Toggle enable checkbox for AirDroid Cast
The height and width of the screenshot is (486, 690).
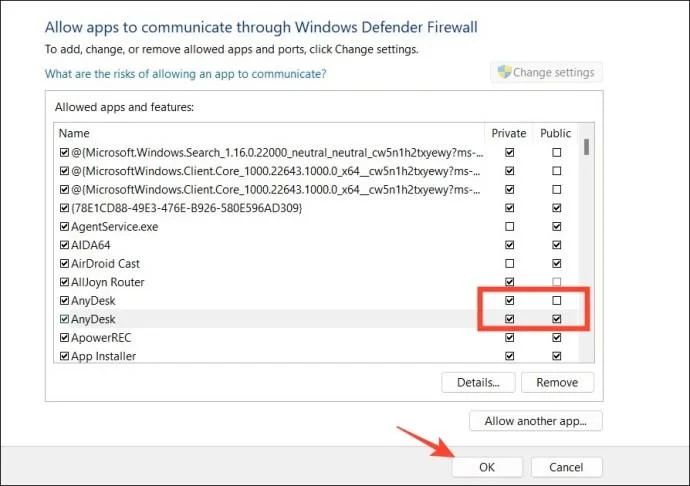click(64, 263)
